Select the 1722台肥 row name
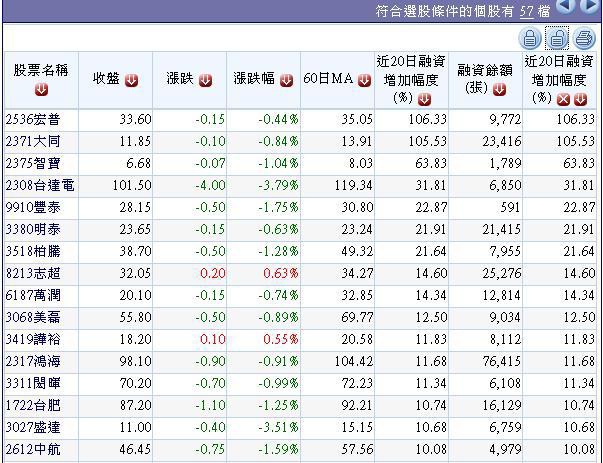 (x=33, y=405)
